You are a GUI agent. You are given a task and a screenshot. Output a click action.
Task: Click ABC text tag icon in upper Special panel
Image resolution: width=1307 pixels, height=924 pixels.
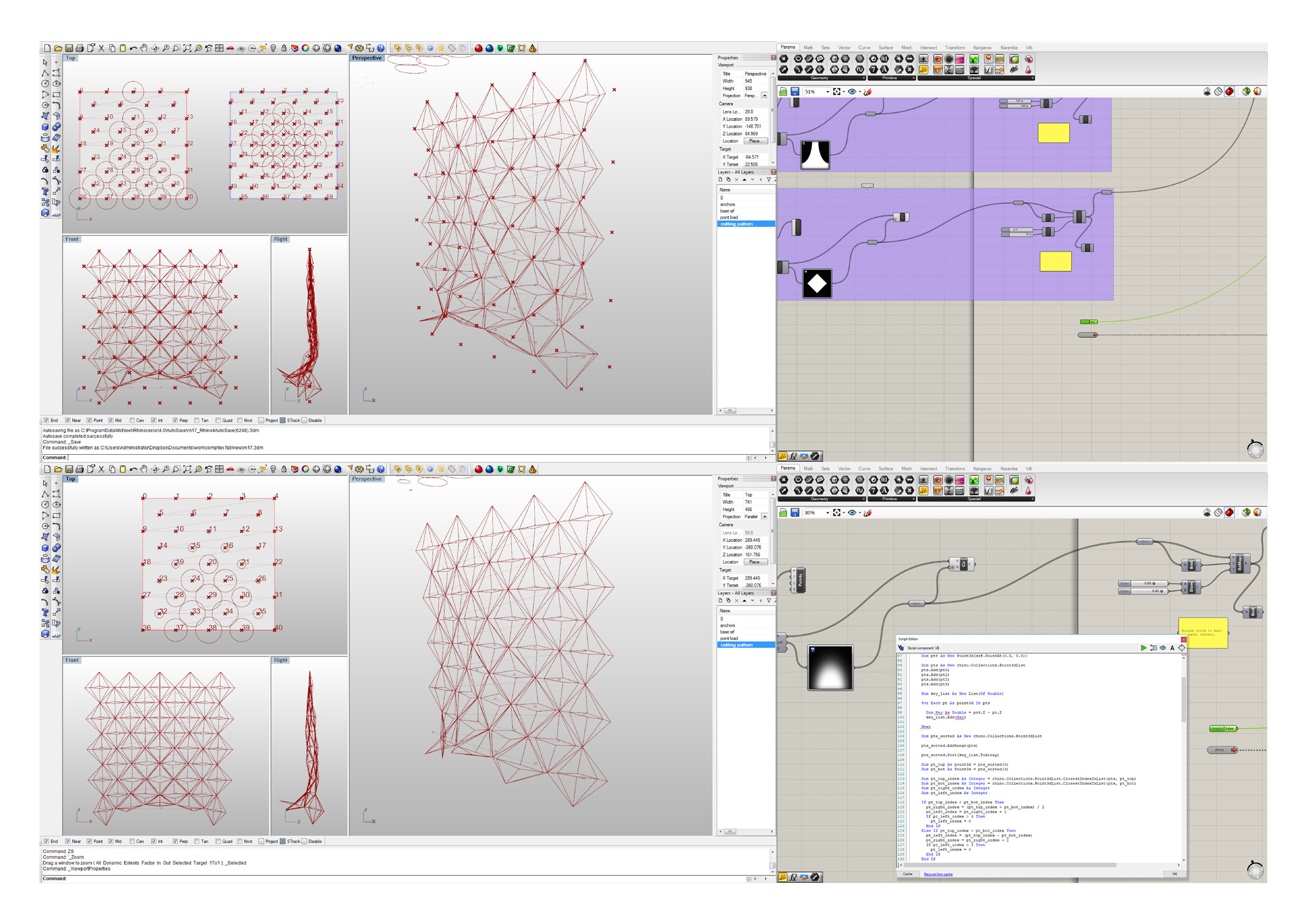pos(1014,70)
